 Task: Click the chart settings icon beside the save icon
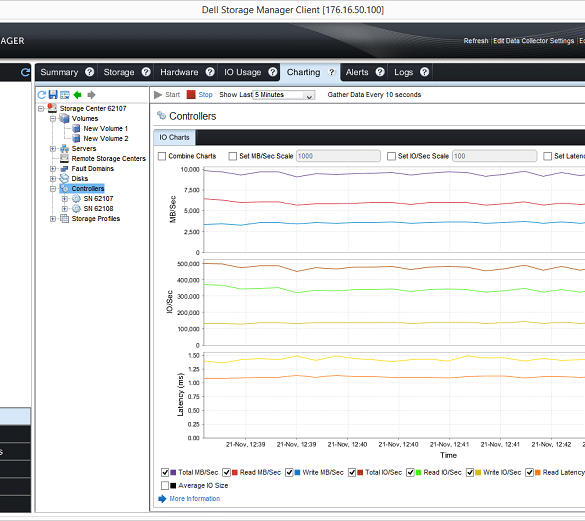tap(65, 95)
